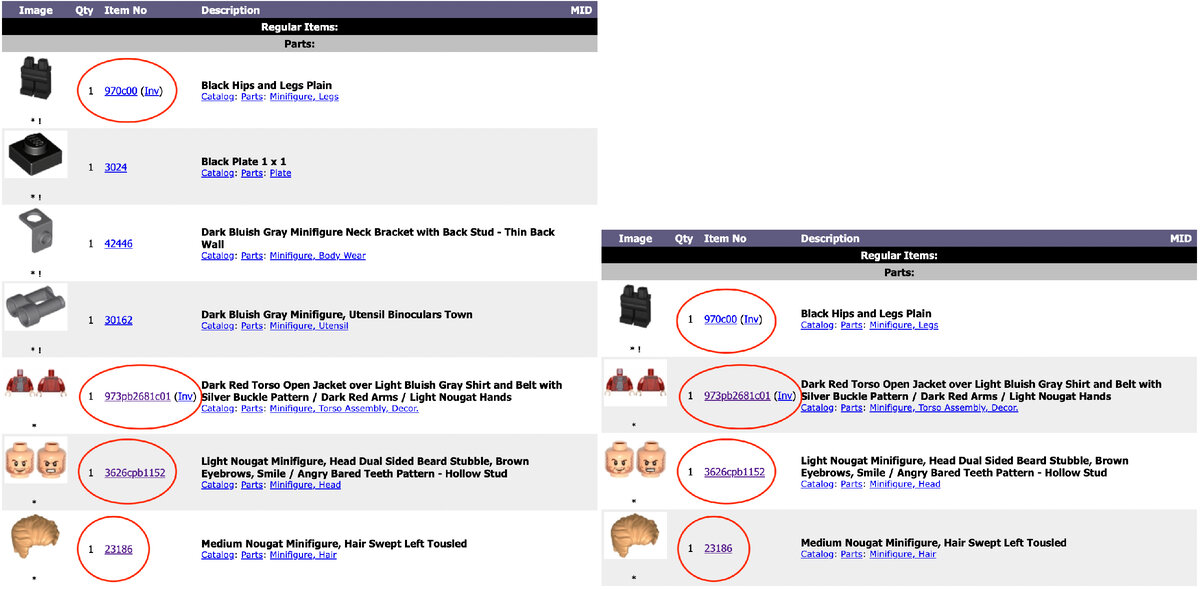The width and height of the screenshot is (1200, 589).
Task: Open the Neck Bracket part thumbnail
Action: (36, 232)
